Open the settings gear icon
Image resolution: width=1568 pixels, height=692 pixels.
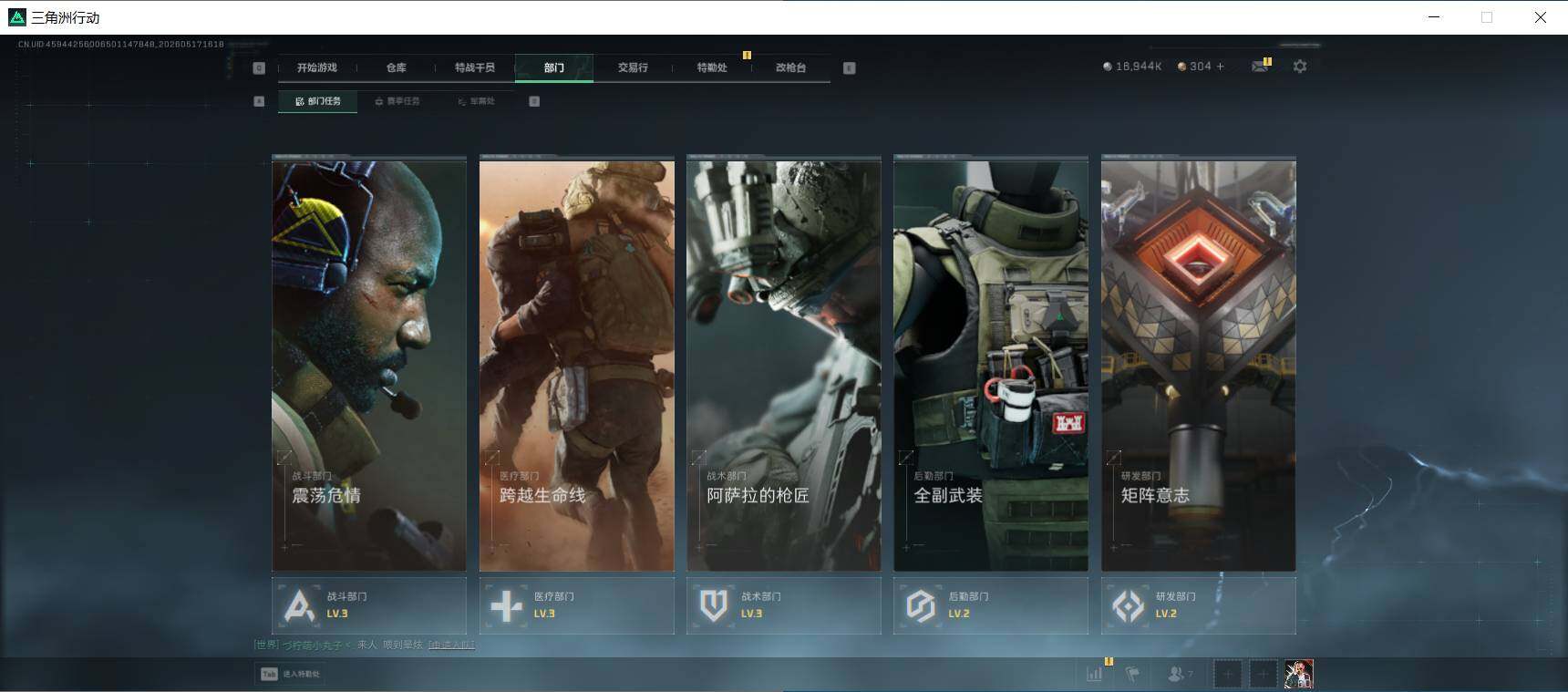tap(1300, 66)
